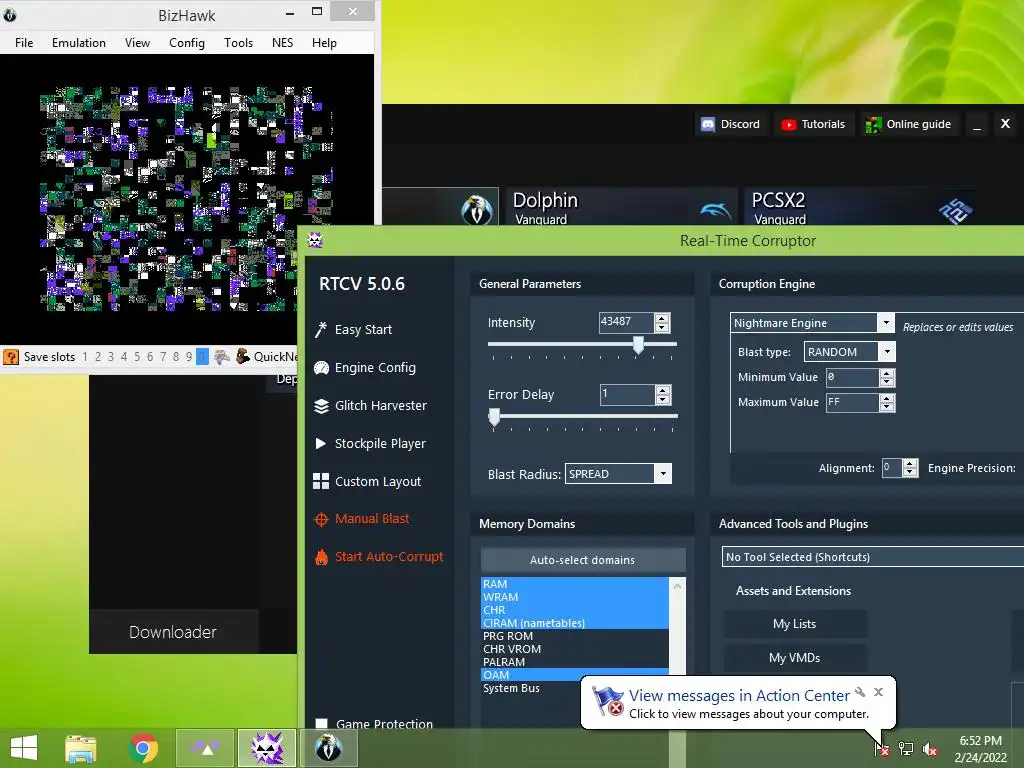Click the Easy Start wand icon
Image resolution: width=1024 pixels, height=768 pixels.
[321, 330]
